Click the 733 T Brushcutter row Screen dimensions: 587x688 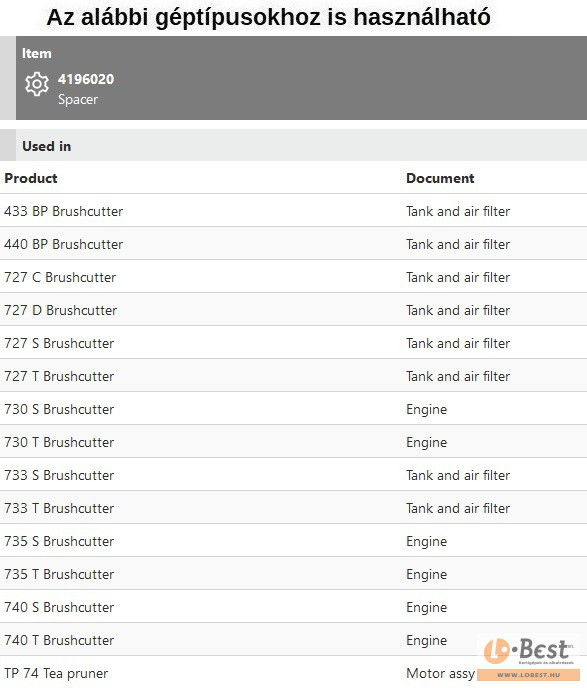point(294,508)
